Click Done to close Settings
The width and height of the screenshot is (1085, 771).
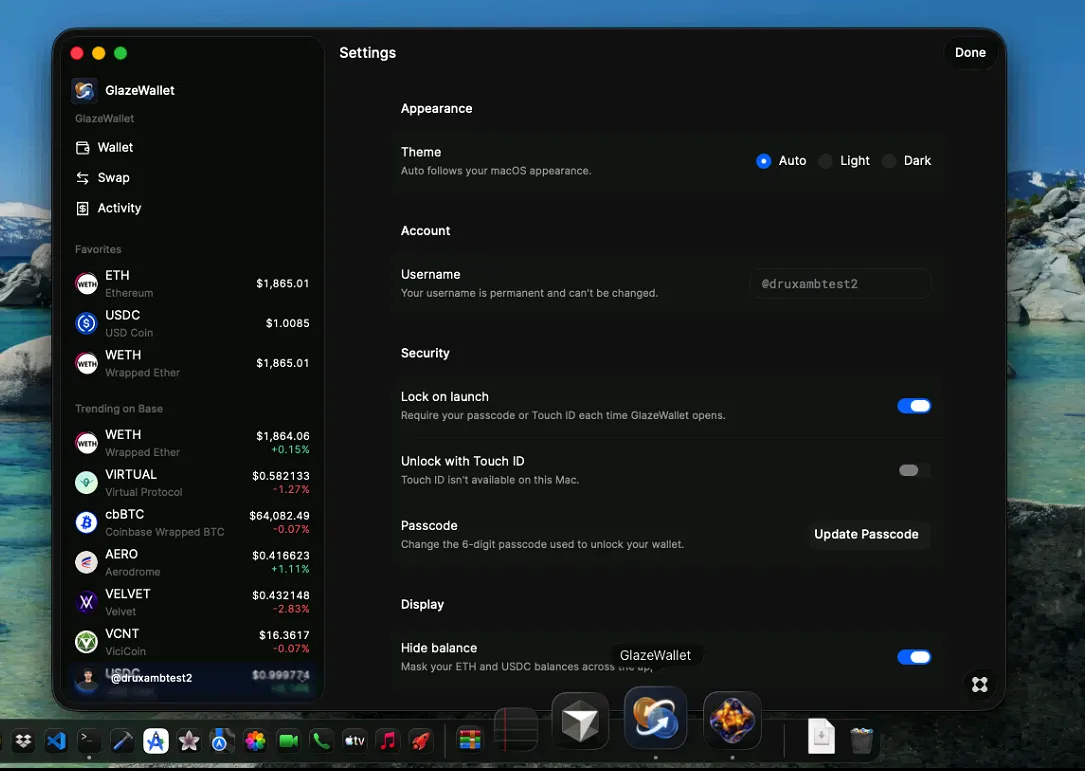click(970, 53)
